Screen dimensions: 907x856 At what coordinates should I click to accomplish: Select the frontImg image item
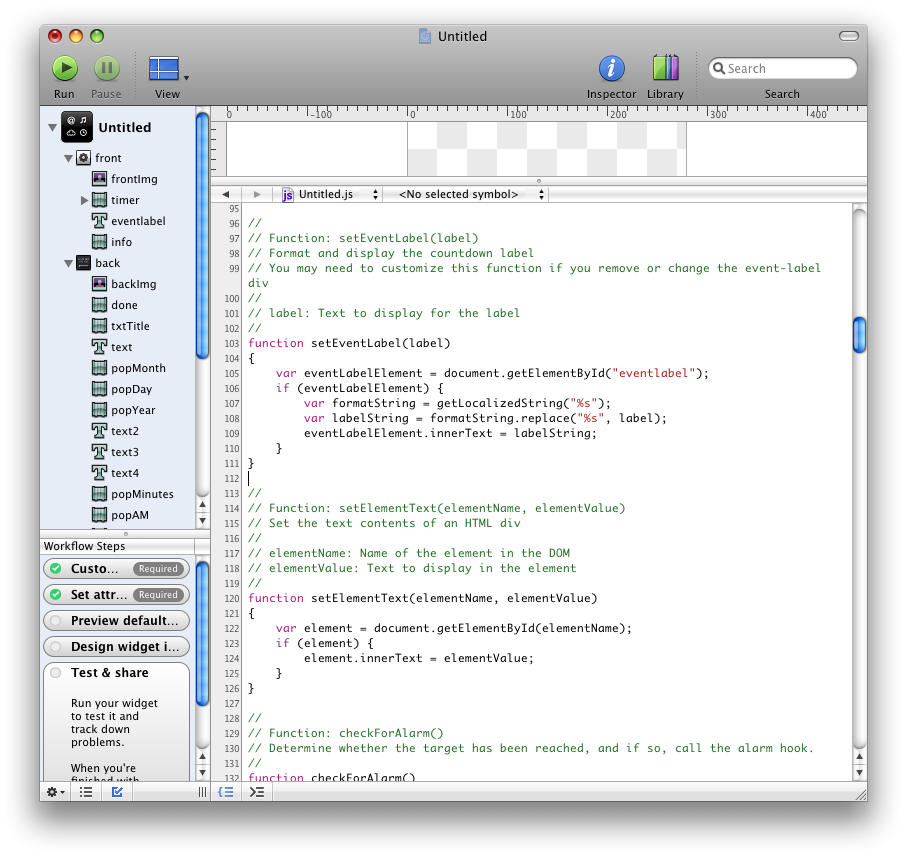click(x=125, y=179)
